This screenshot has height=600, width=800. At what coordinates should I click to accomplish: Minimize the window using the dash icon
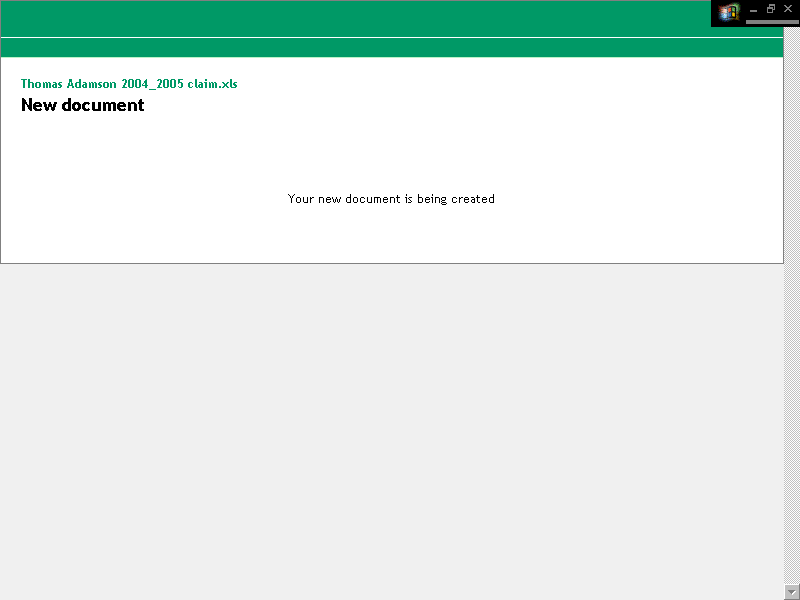tap(753, 10)
